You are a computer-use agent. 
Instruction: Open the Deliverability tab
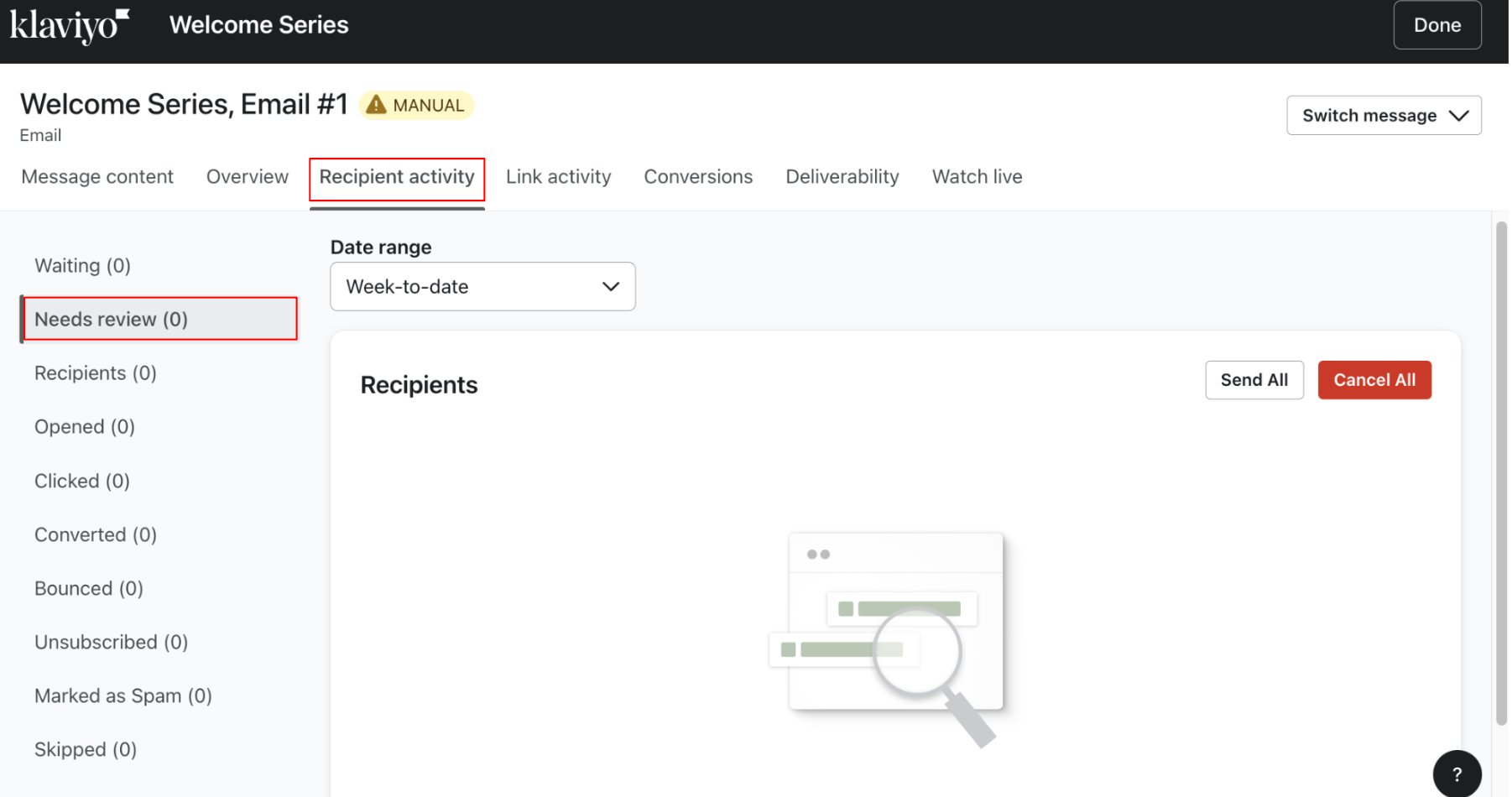pyautogui.click(x=842, y=177)
